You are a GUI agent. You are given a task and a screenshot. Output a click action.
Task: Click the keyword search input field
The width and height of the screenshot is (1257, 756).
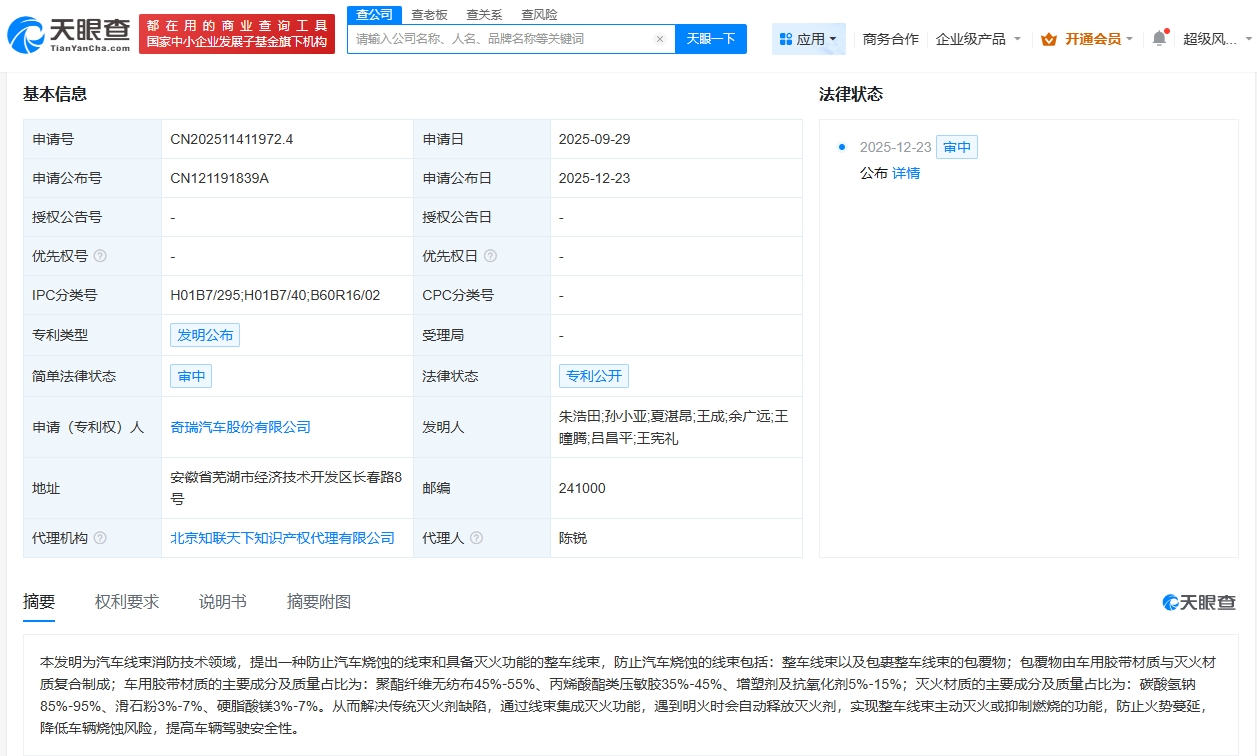coord(500,37)
